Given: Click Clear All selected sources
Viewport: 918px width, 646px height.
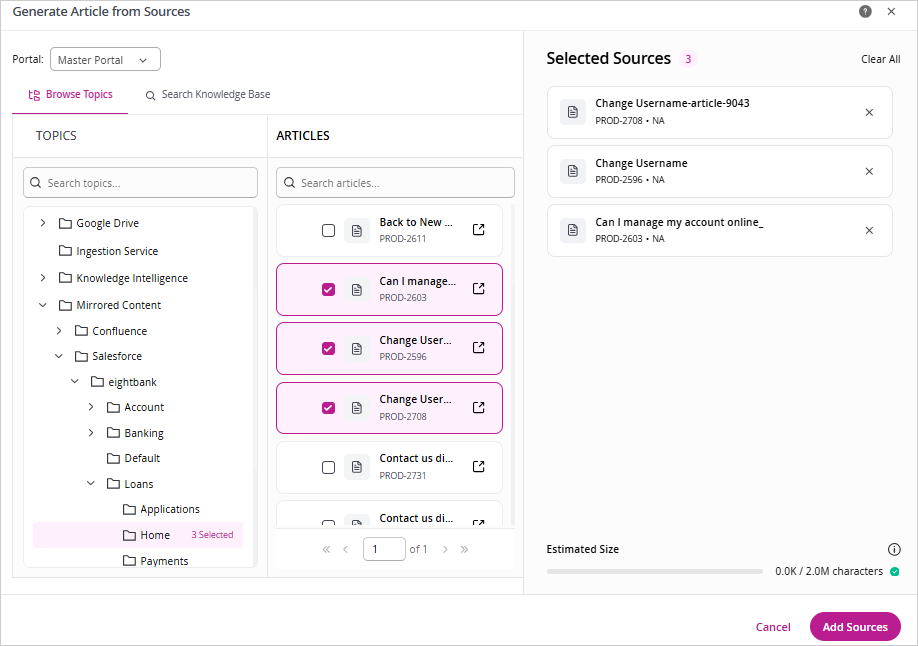Looking at the screenshot, I should coord(881,59).
